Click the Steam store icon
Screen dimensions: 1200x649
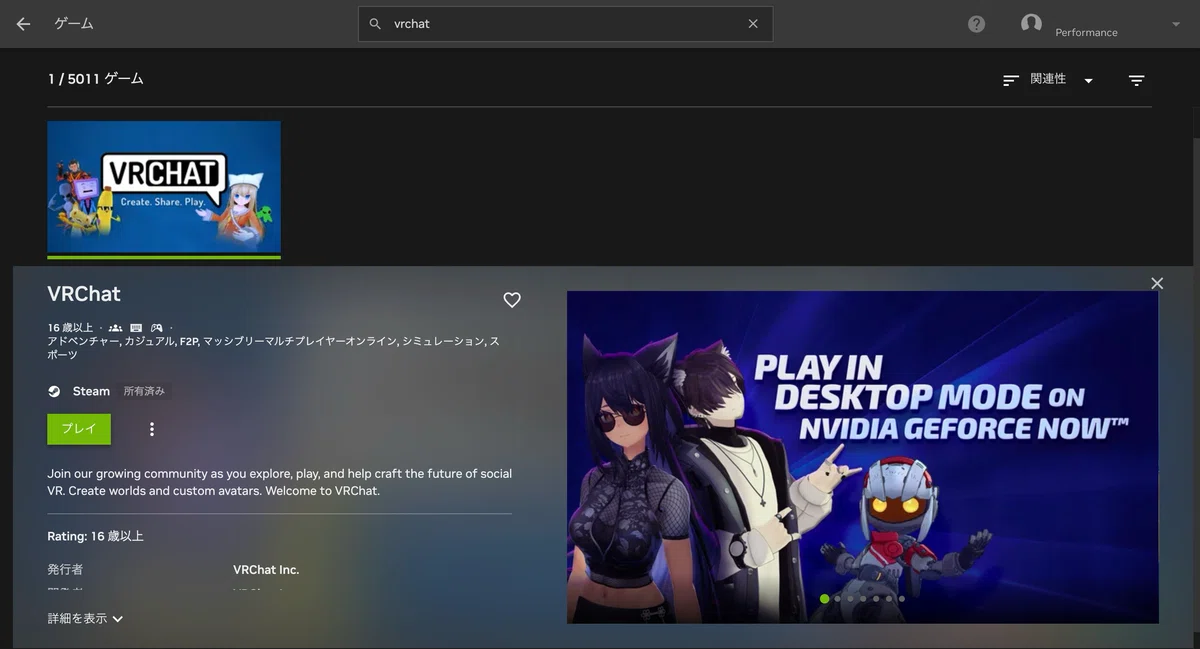tap(54, 391)
